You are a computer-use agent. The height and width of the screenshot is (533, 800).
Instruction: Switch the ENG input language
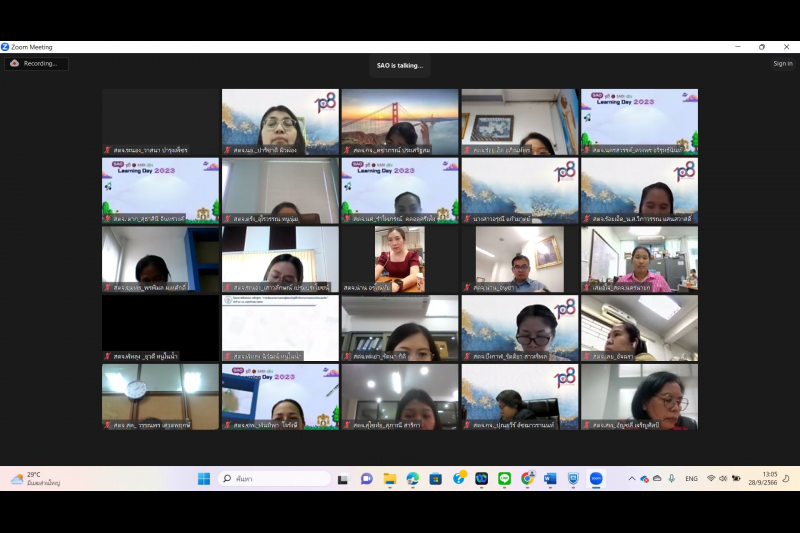click(x=691, y=479)
